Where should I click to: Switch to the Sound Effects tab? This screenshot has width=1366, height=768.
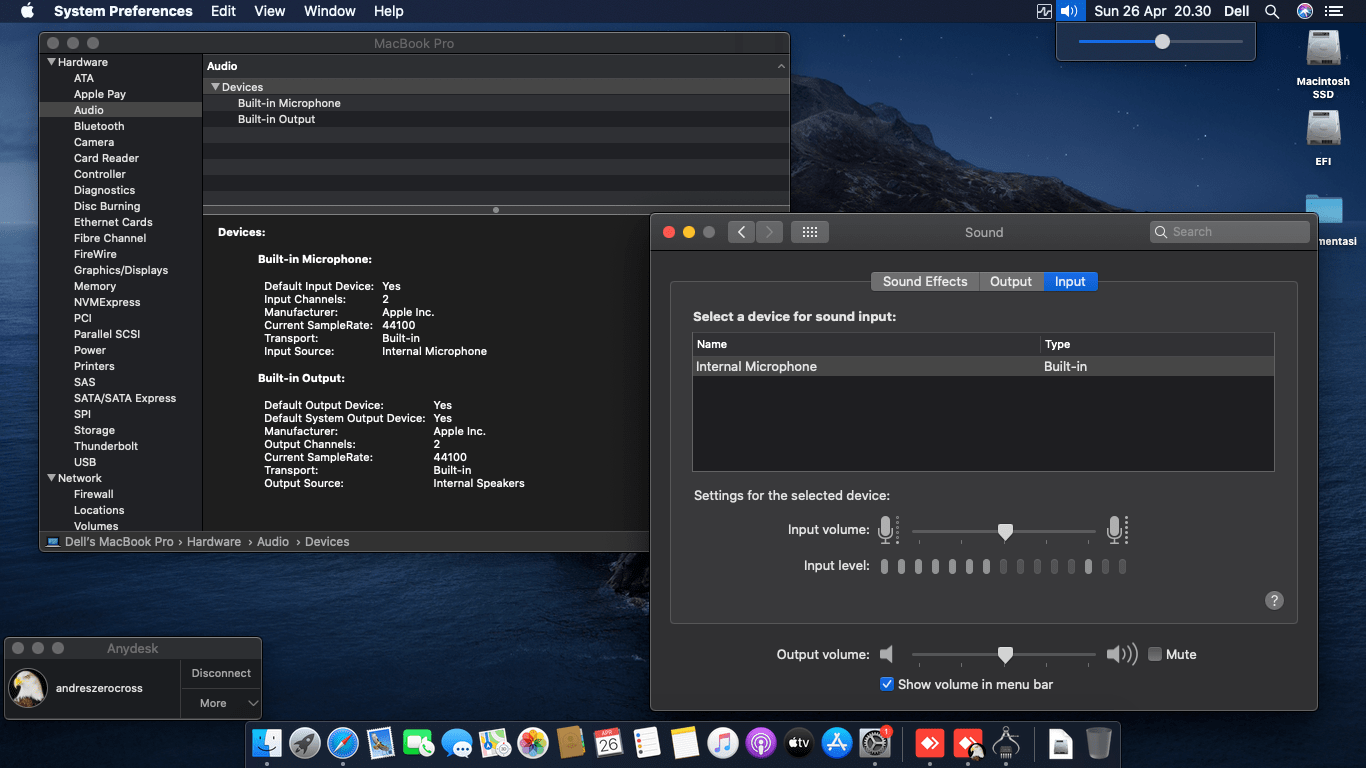(925, 282)
